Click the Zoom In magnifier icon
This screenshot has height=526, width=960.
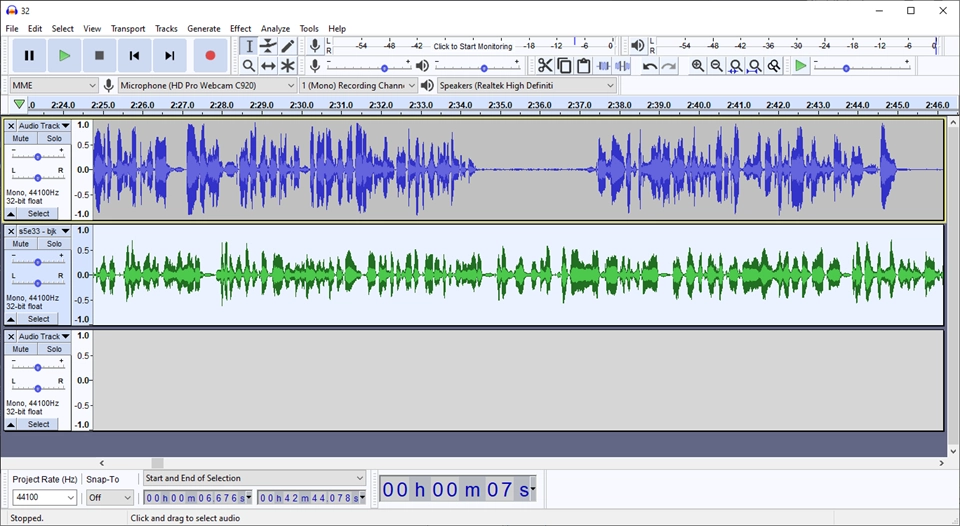pyautogui.click(x=698, y=66)
